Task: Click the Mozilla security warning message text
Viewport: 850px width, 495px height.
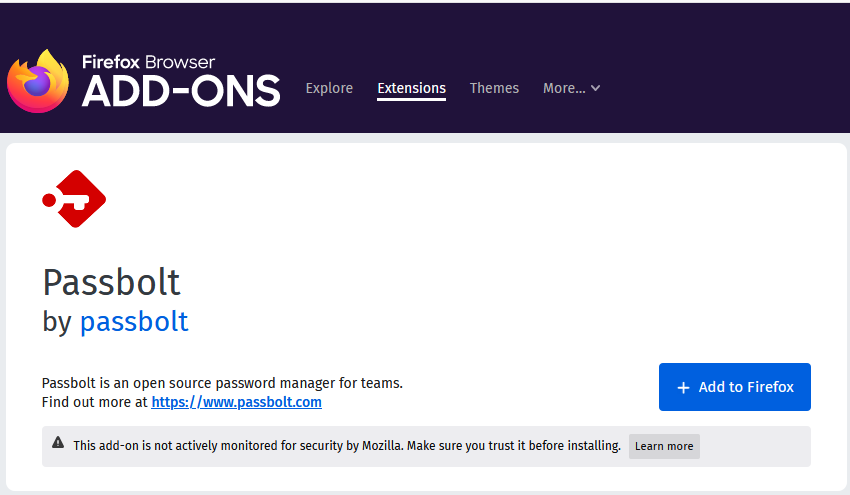Action: pyautogui.click(x=347, y=446)
